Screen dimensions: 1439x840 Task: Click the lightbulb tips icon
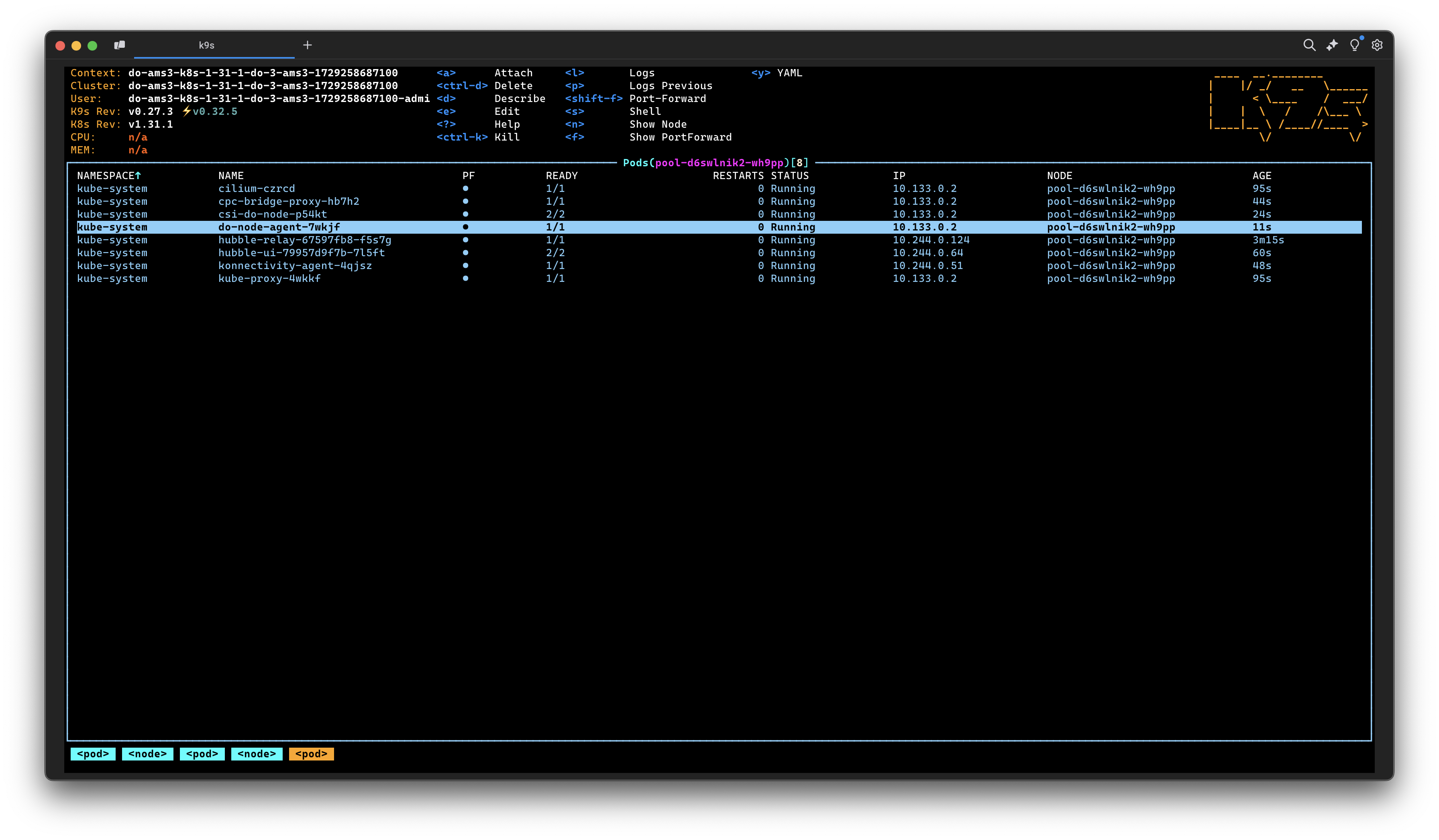pyautogui.click(x=1354, y=45)
